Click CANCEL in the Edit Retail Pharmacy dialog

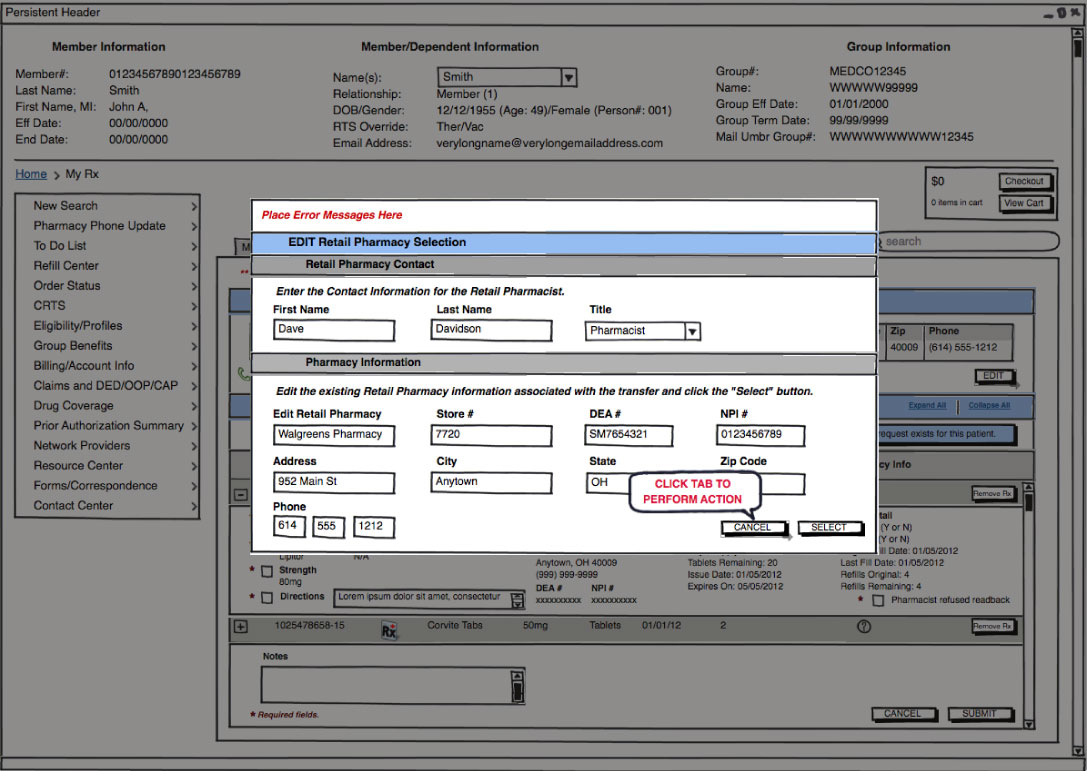tap(754, 528)
